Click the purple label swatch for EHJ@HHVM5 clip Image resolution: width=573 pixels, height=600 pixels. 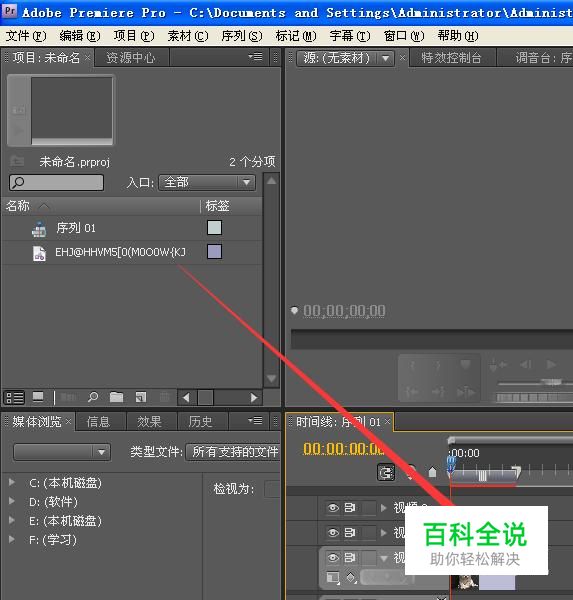pyautogui.click(x=214, y=252)
